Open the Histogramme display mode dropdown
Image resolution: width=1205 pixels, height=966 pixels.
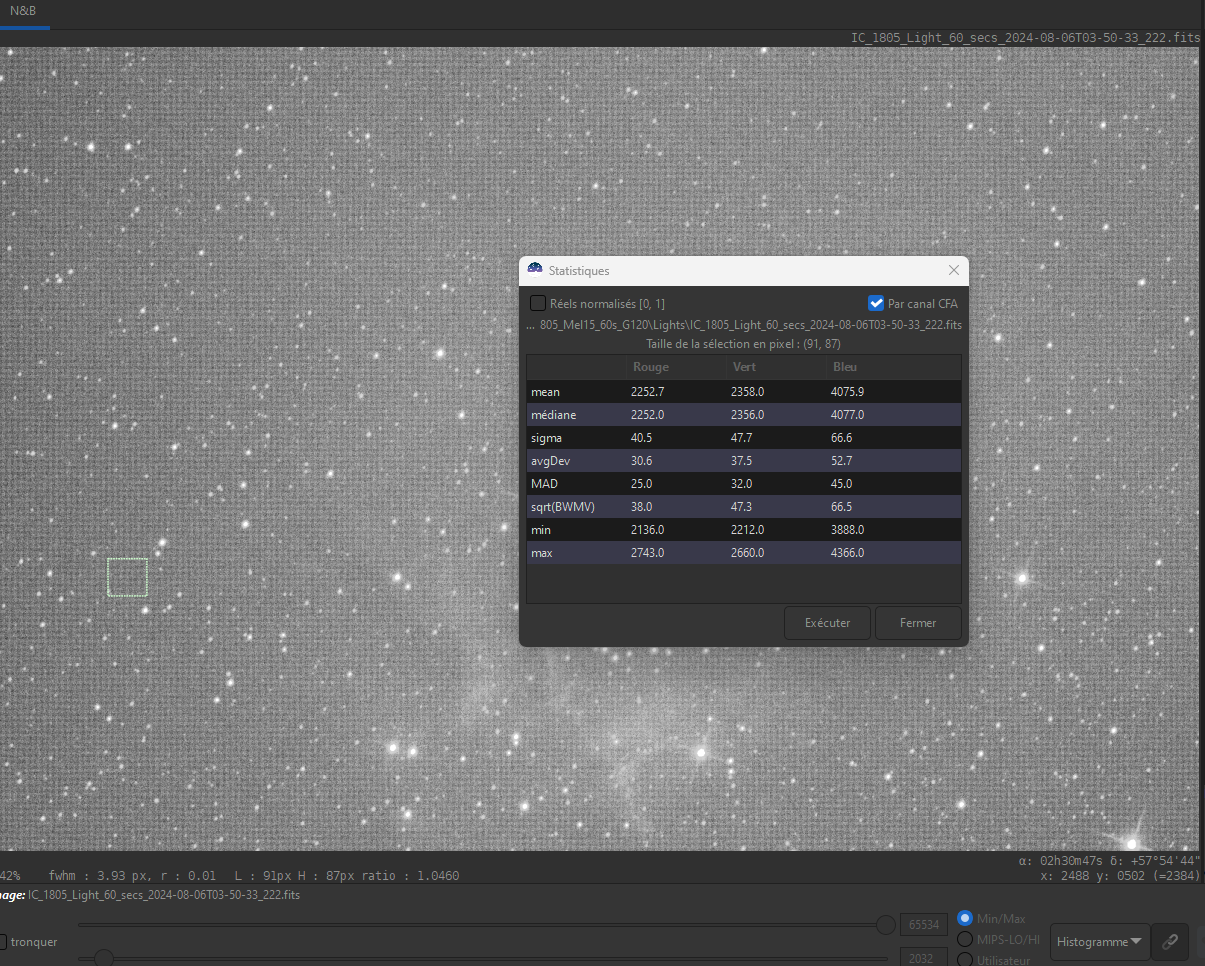[x=1098, y=942]
